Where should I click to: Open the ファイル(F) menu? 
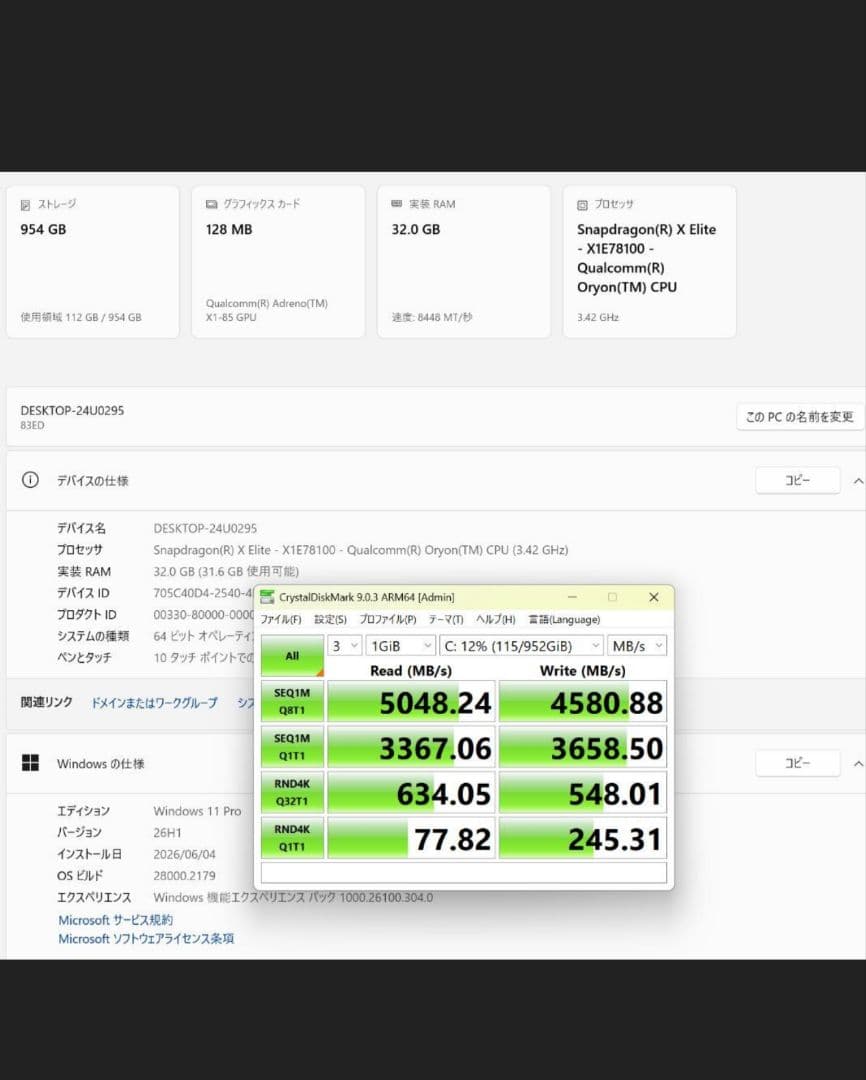pos(280,619)
